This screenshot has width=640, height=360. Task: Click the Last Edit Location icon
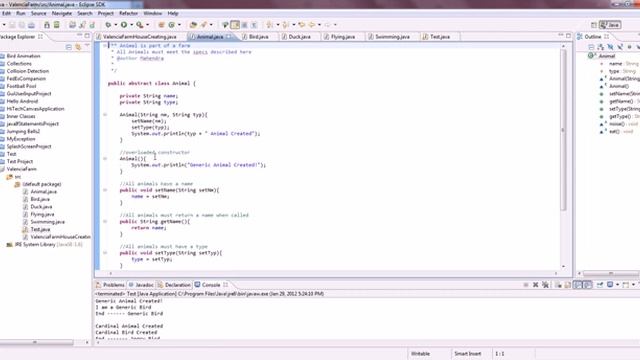(302, 25)
